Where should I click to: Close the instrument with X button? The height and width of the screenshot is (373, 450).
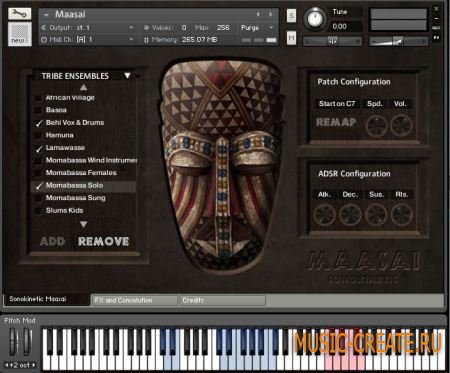pyautogui.click(x=436, y=9)
